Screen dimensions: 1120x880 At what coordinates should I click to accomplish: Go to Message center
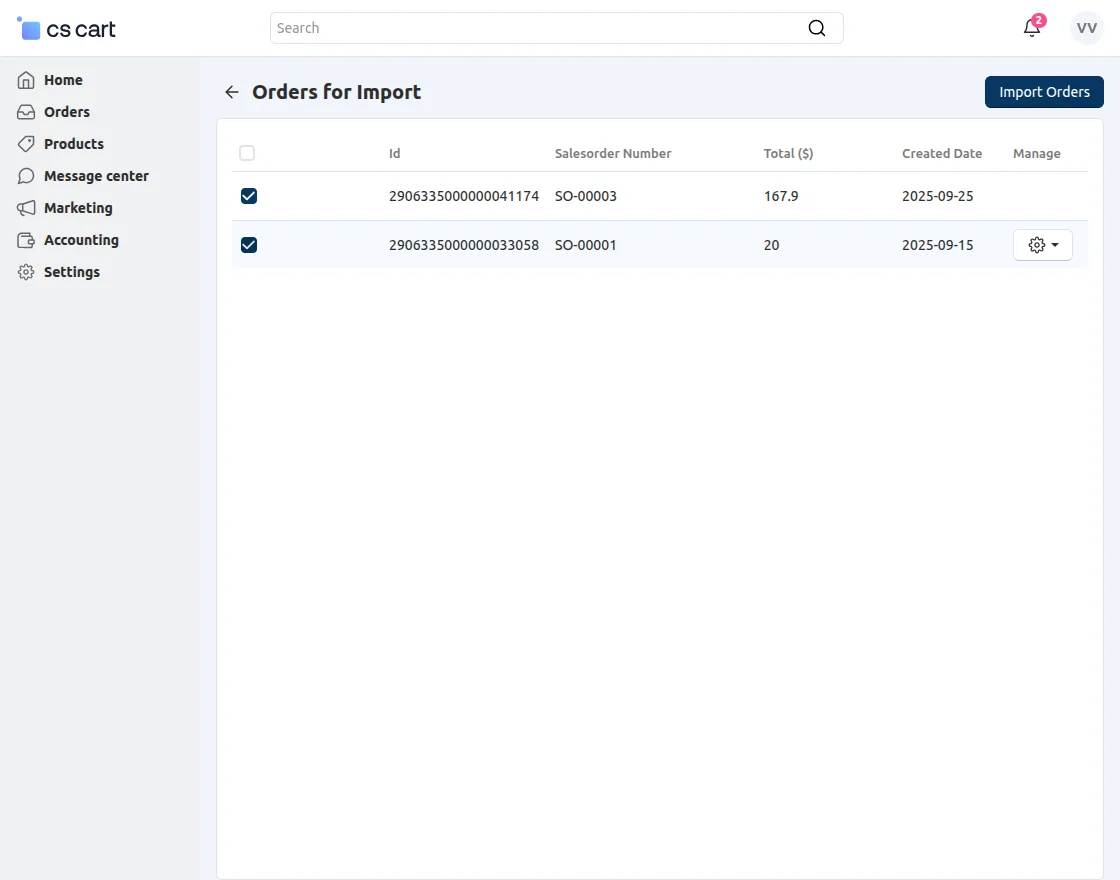pyautogui.click(x=96, y=176)
